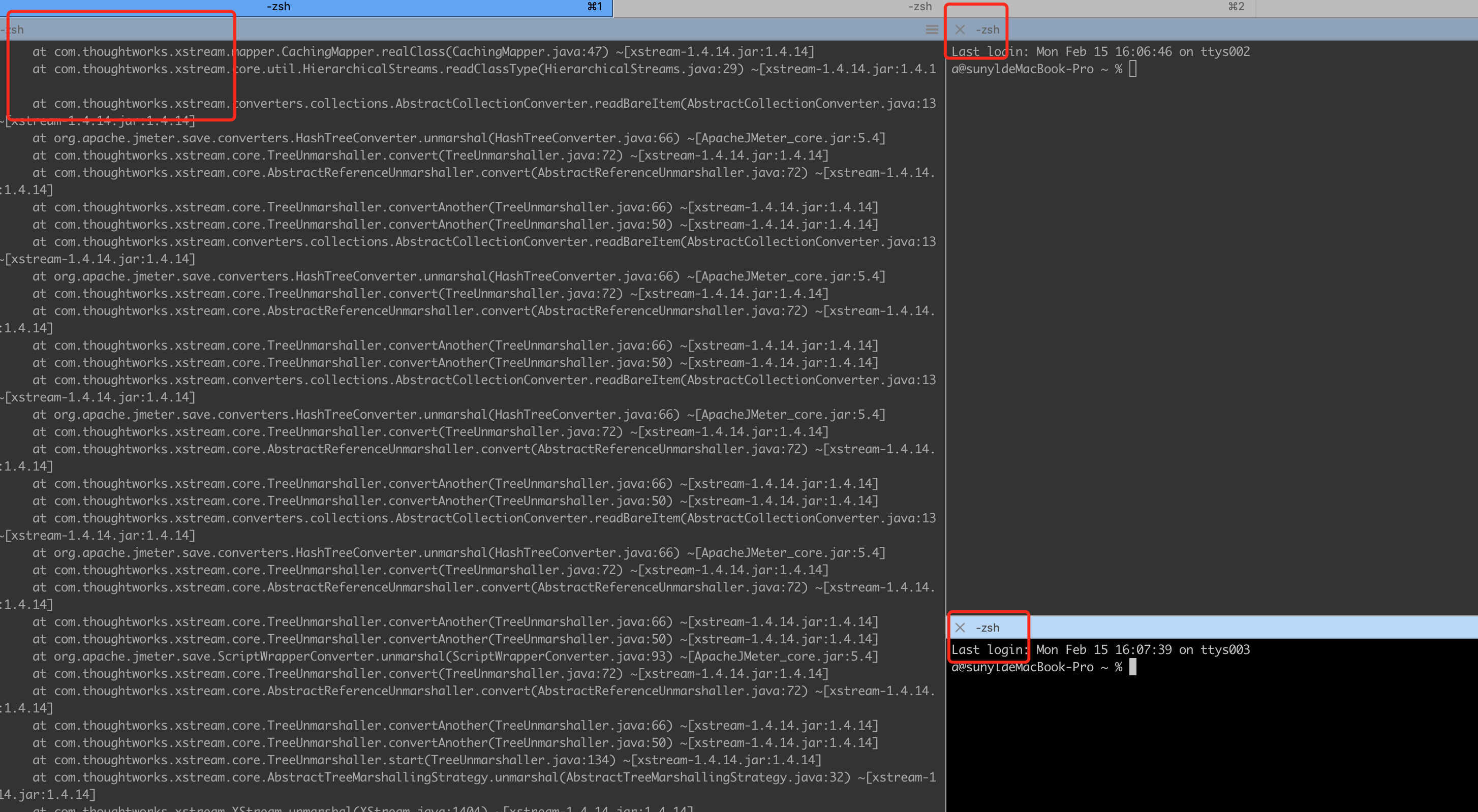Click the 'Last login' 16:06:46 line
1478x812 pixels.
(x=1100, y=52)
